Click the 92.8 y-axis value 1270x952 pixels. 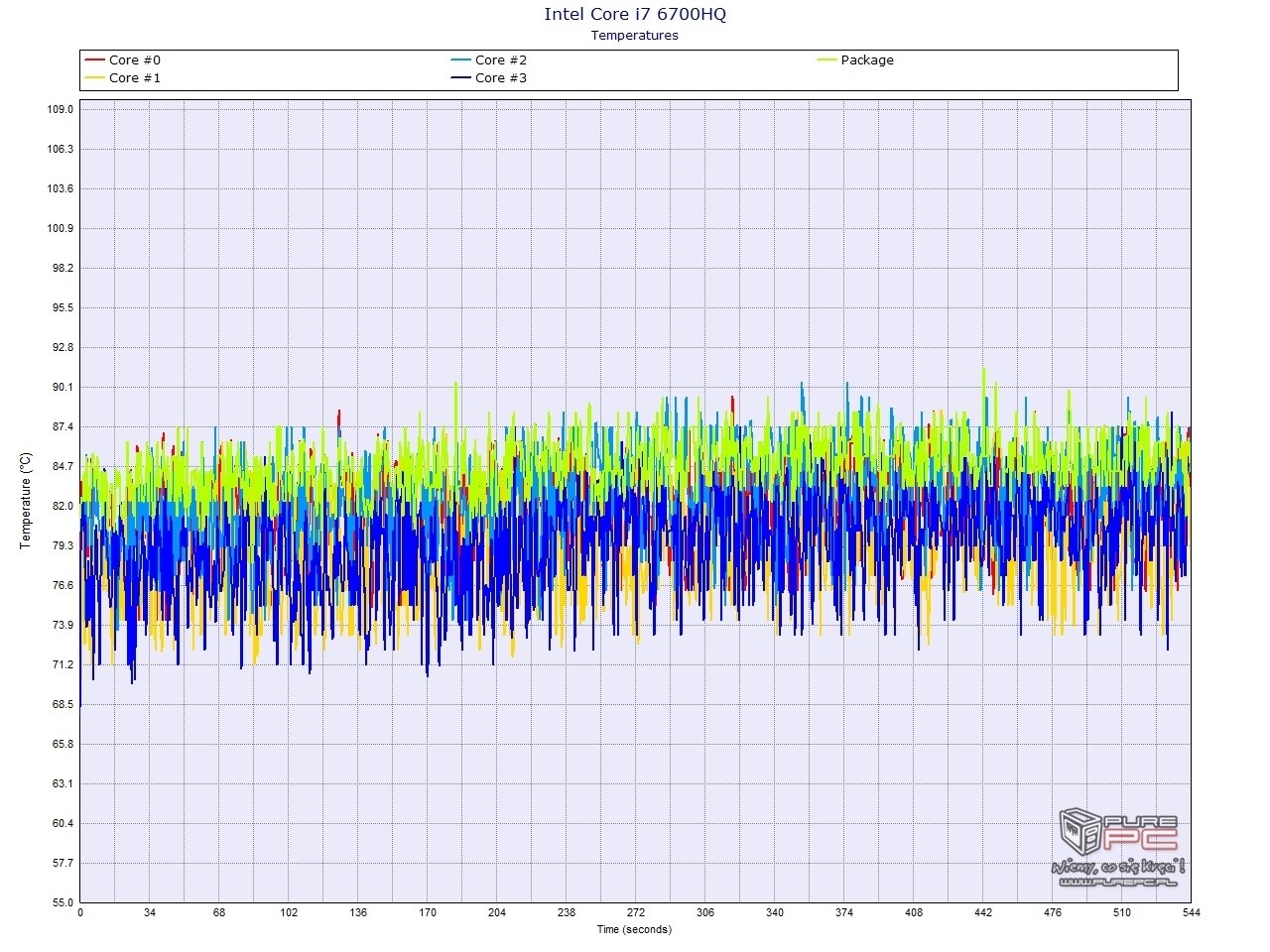tap(63, 347)
